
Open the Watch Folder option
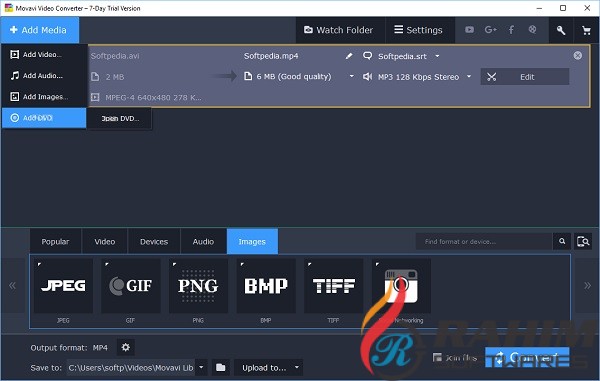point(339,30)
